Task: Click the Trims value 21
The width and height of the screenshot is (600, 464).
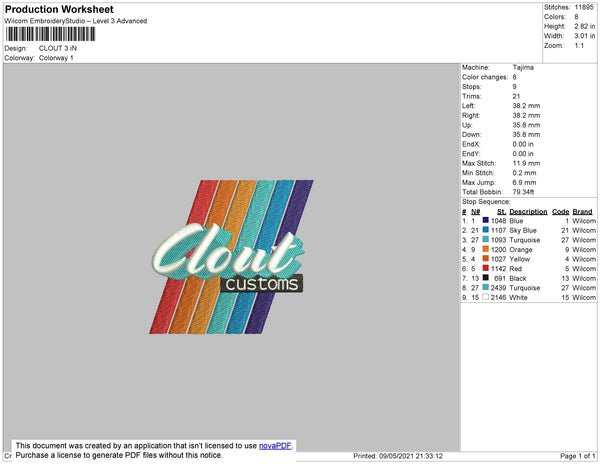Action: pyautogui.click(x=516, y=96)
